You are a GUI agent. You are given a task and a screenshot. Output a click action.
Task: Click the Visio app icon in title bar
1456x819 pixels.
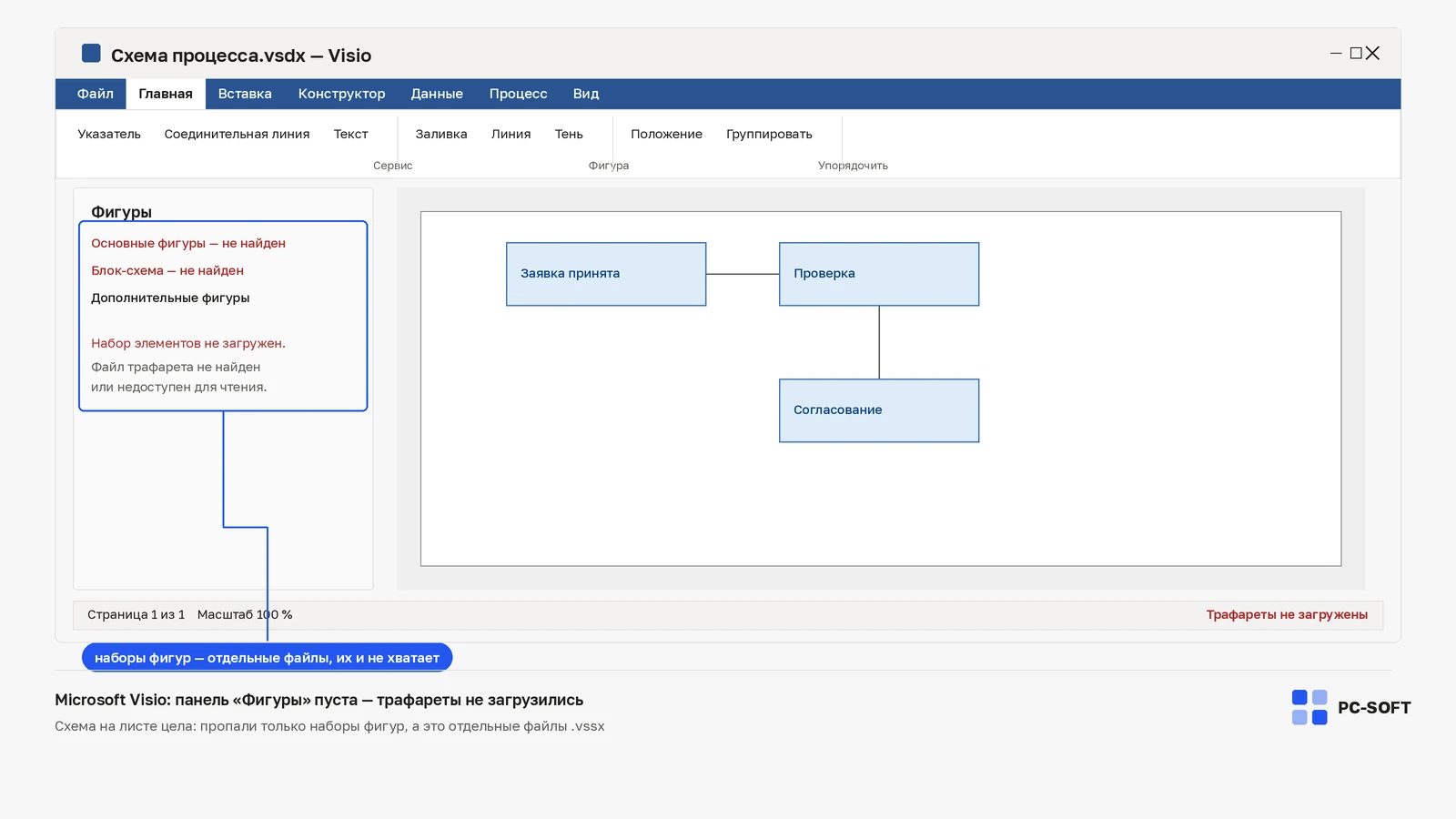click(x=91, y=54)
